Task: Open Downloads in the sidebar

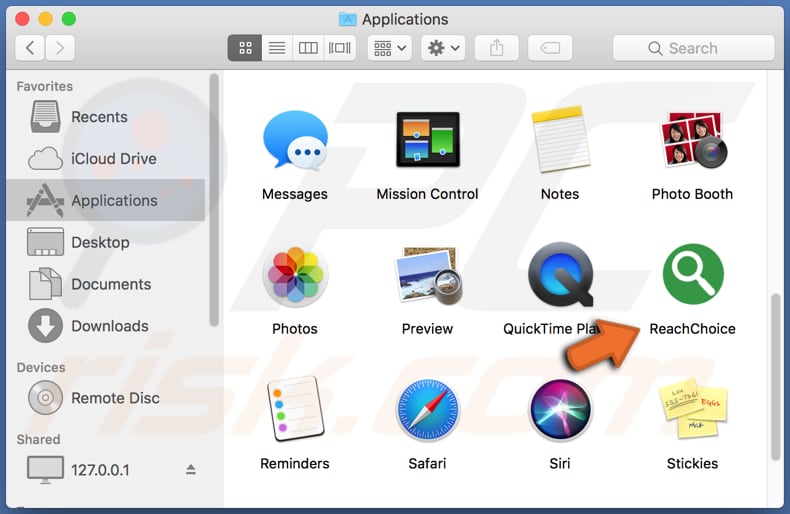Action: pos(106,326)
